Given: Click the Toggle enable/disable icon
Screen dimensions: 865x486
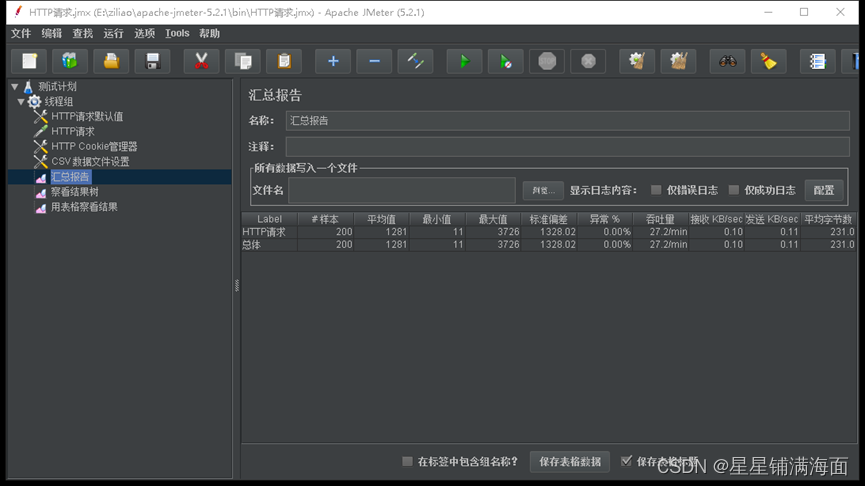Looking at the screenshot, I should [415, 61].
